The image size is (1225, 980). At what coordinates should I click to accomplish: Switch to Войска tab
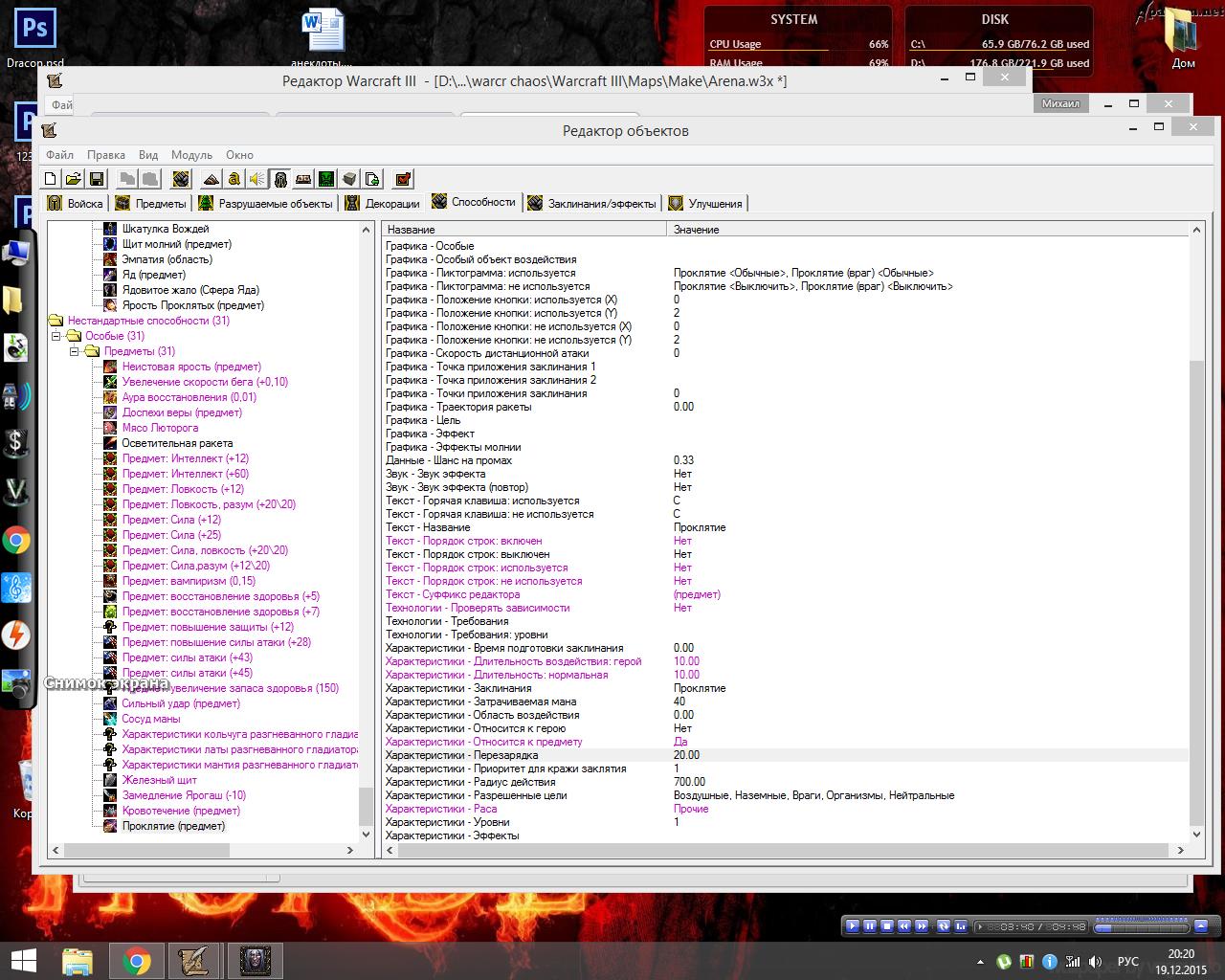click(75, 203)
